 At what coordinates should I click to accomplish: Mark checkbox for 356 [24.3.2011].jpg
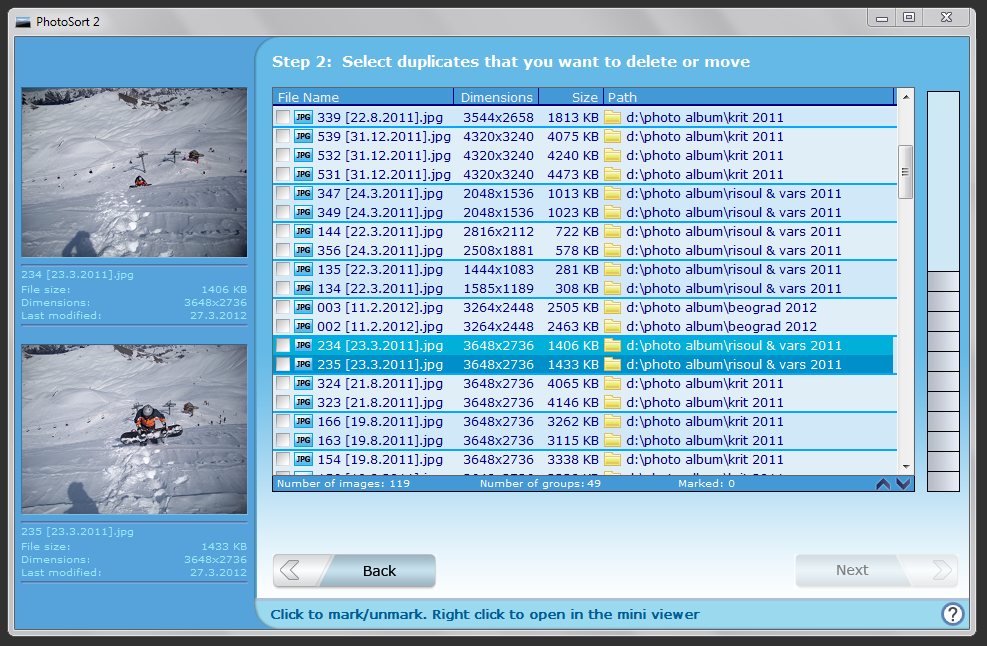[283, 250]
